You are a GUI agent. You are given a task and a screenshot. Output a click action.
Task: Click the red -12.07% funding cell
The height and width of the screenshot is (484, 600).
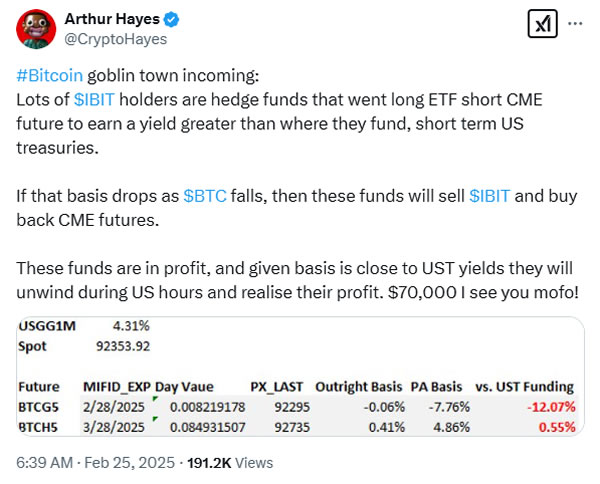(551, 407)
